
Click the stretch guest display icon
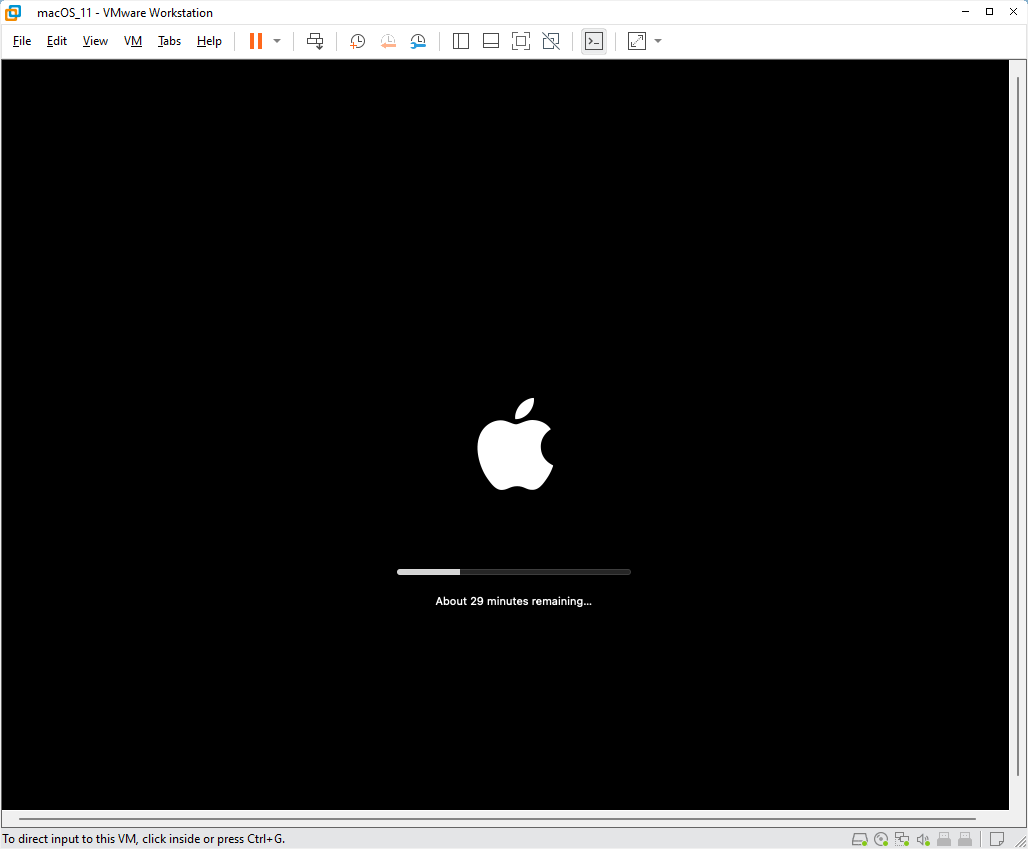(x=637, y=41)
